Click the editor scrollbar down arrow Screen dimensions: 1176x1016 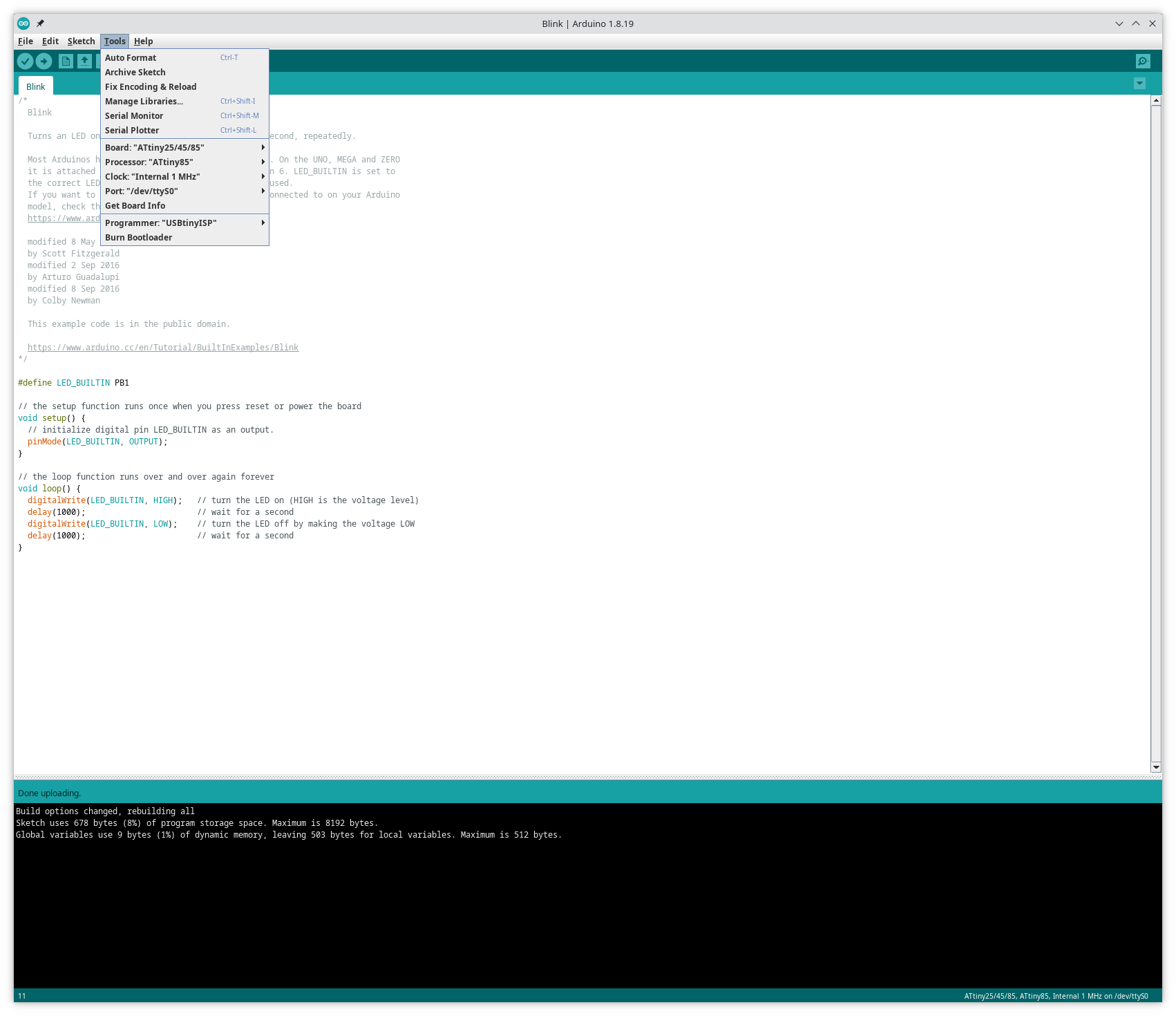tap(1156, 767)
